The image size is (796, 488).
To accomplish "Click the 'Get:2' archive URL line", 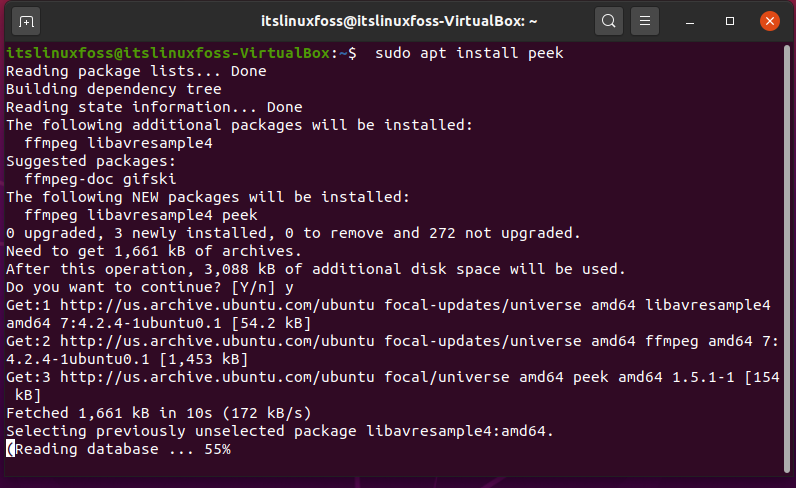I will pyautogui.click(x=392, y=342).
